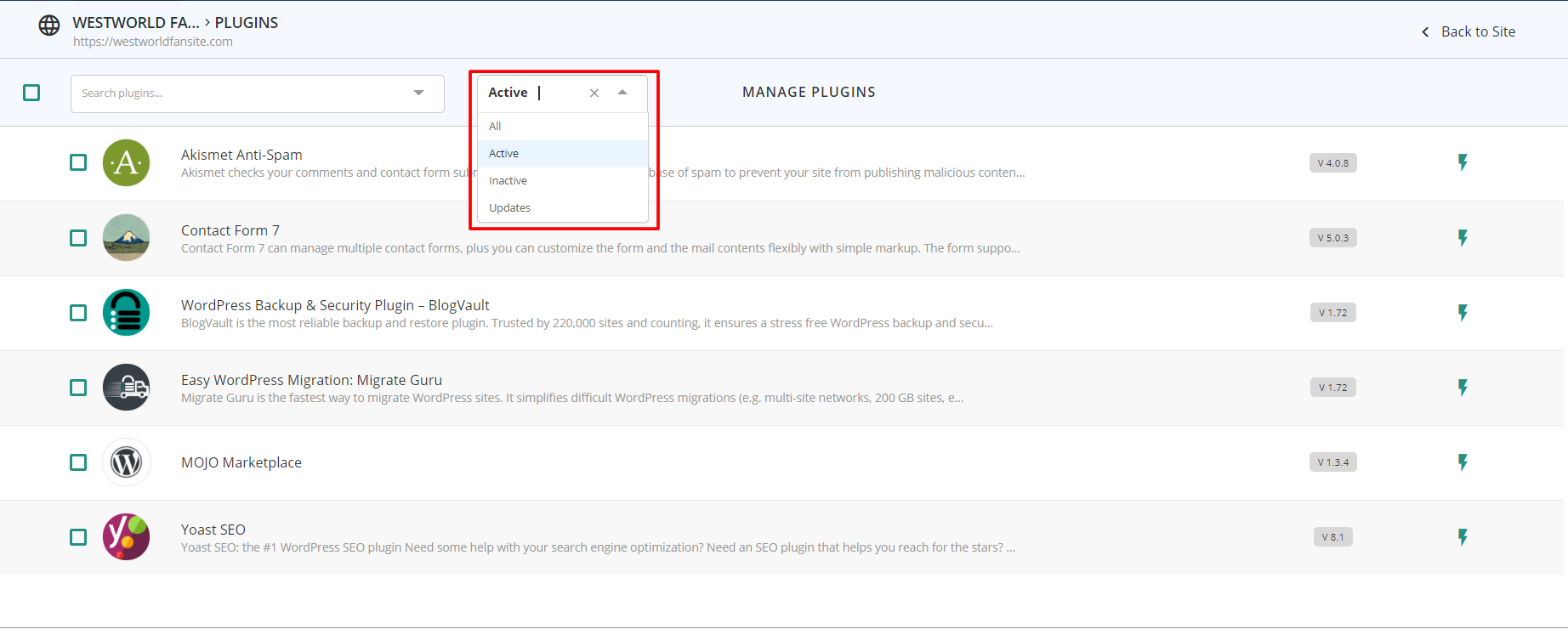Collapse the status filter dropdown arrow
Image resolution: width=1568 pixels, height=629 pixels.
[x=622, y=92]
